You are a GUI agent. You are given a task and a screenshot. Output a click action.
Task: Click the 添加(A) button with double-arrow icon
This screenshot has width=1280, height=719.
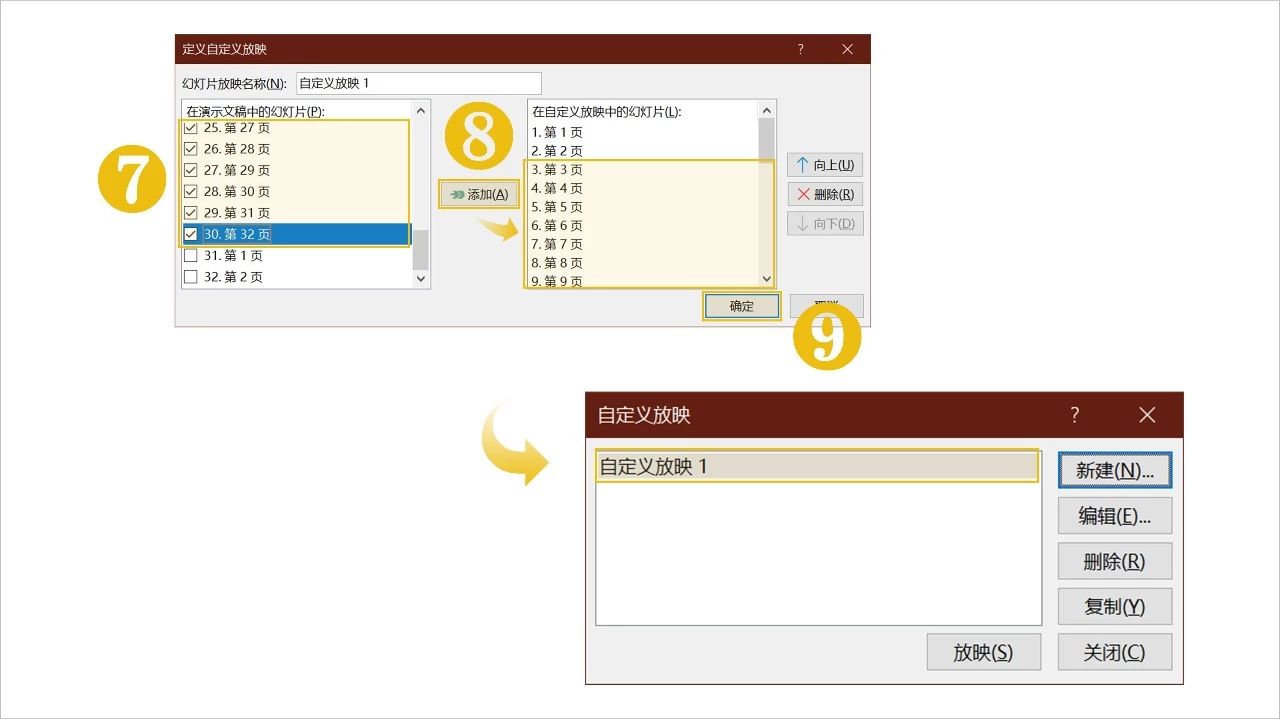478,194
